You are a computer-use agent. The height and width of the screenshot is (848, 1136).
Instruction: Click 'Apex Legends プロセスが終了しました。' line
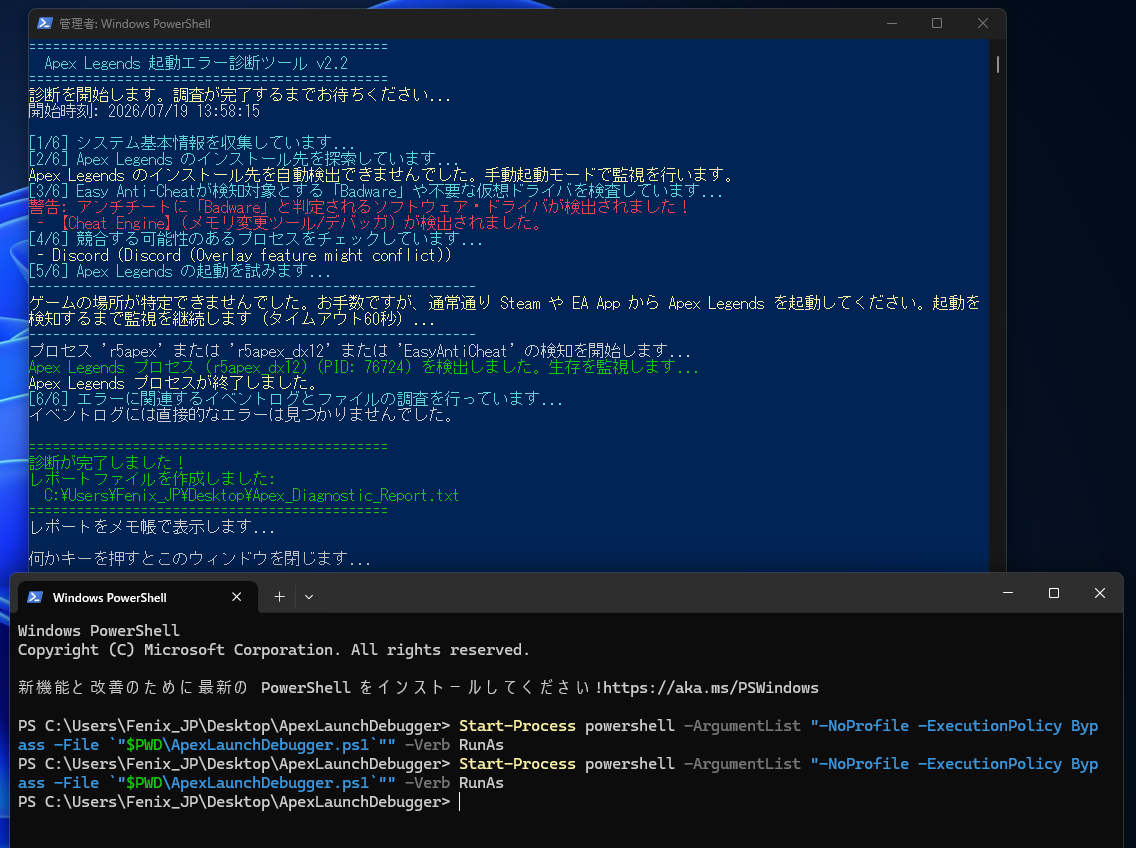coord(173,383)
